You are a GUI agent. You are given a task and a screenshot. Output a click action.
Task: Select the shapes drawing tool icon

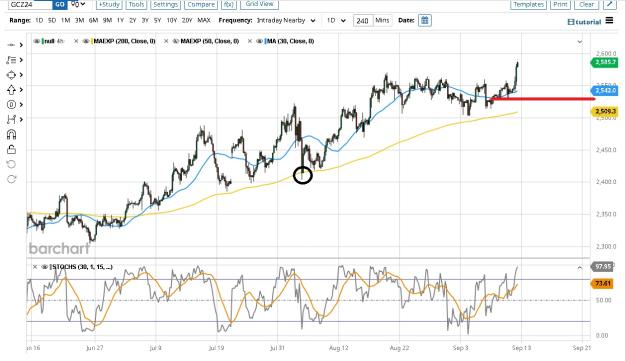(11, 75)
